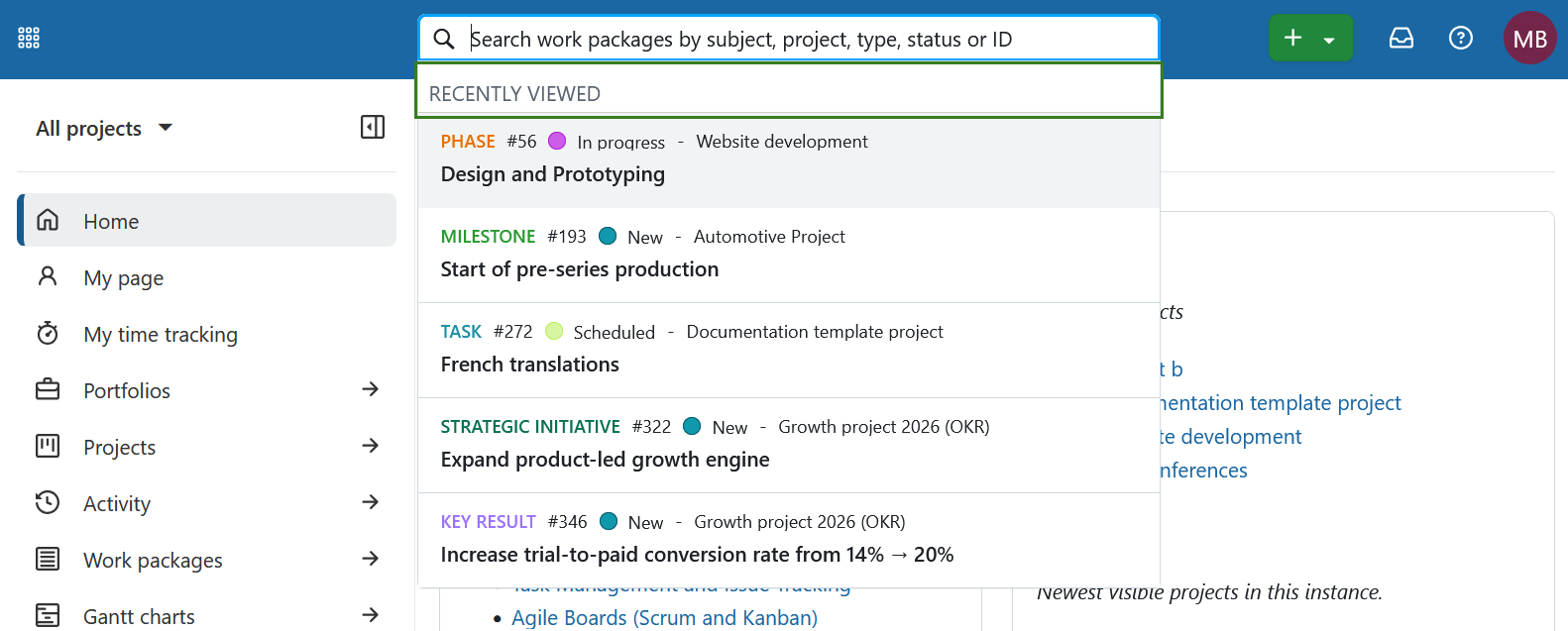Image resolution: width=1568 pixels, height=631 pixels.
Task: Click the green plus create button
Action: 1292,39
